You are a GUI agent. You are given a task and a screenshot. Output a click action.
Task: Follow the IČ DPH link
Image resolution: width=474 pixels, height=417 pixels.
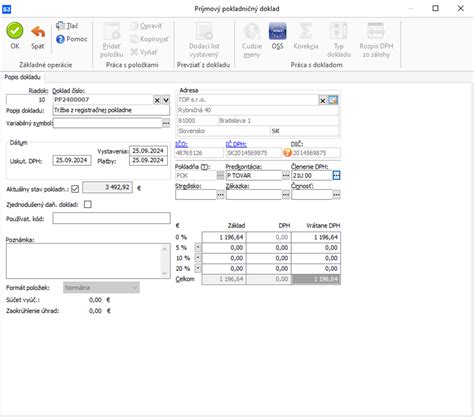[x=236, y=144]
